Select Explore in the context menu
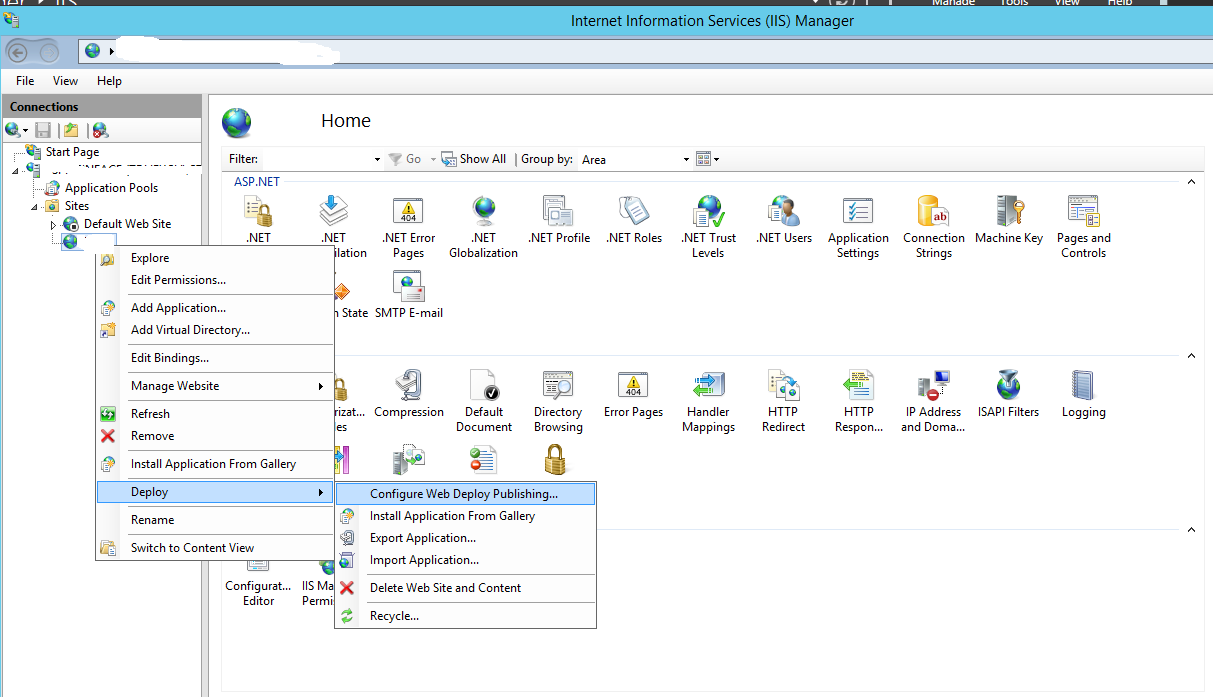The width and height of the screenshot is (1213, 697). click(x=215, y=258)
